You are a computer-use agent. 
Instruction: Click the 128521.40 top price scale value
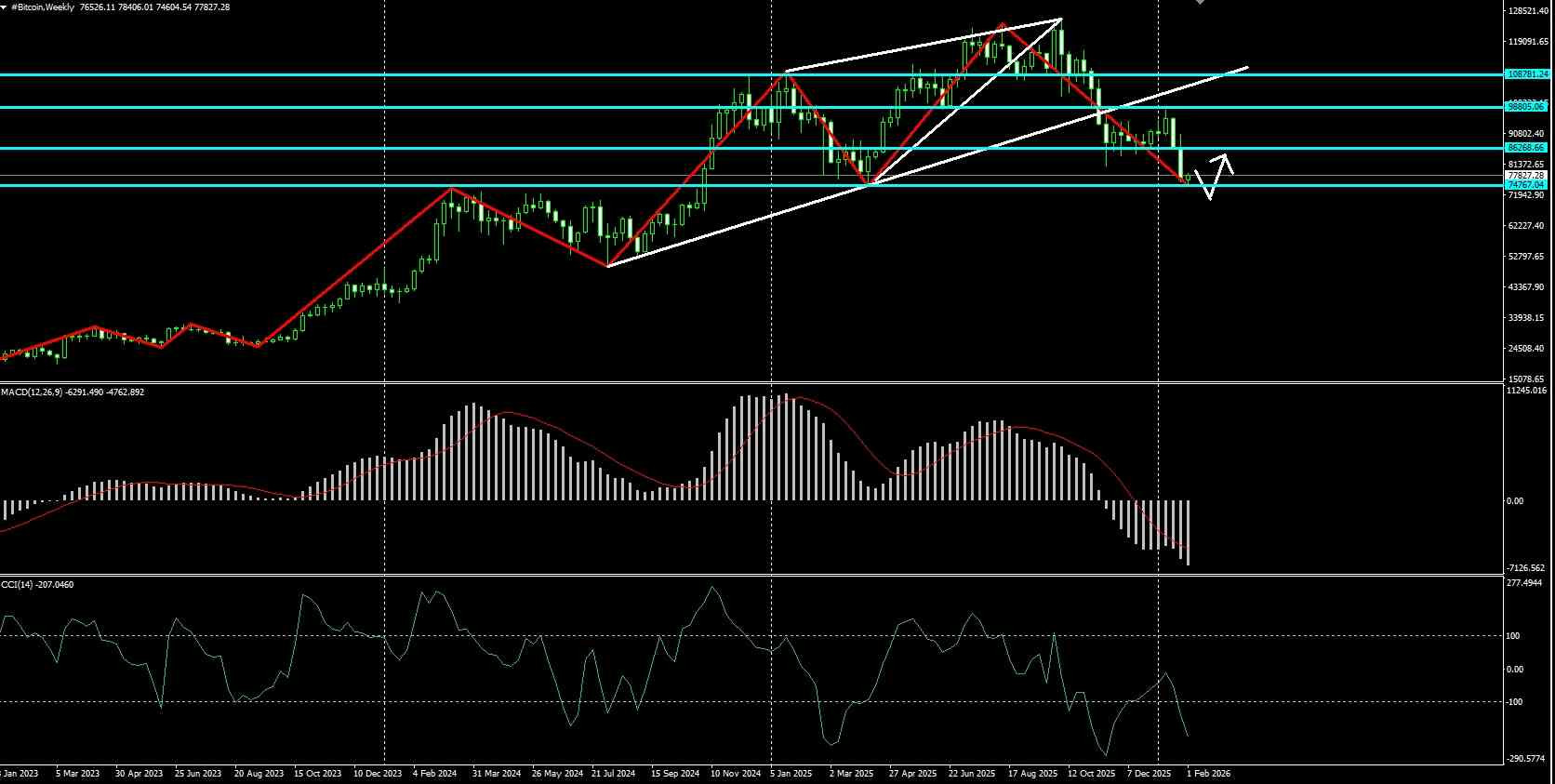click(1528, 11)
